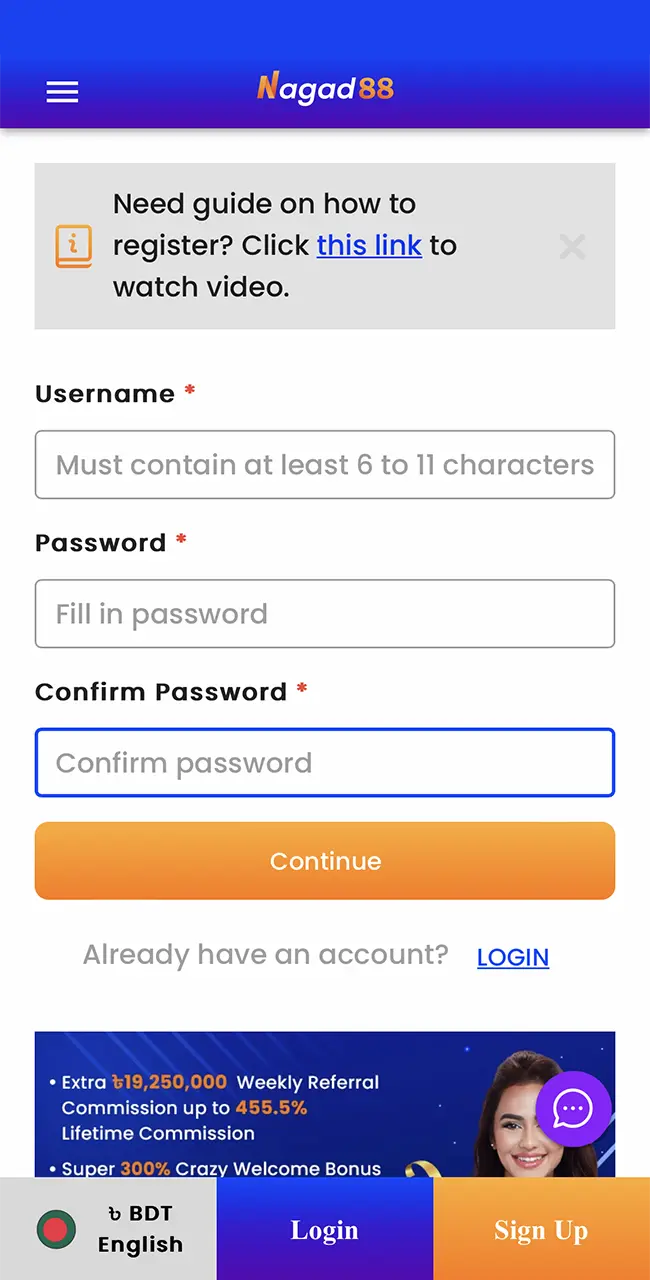This screenshot has height=1280, width=650.
Task: Click "this link" to watch the video
Action: pyautogui.click(x=369, y=245)
